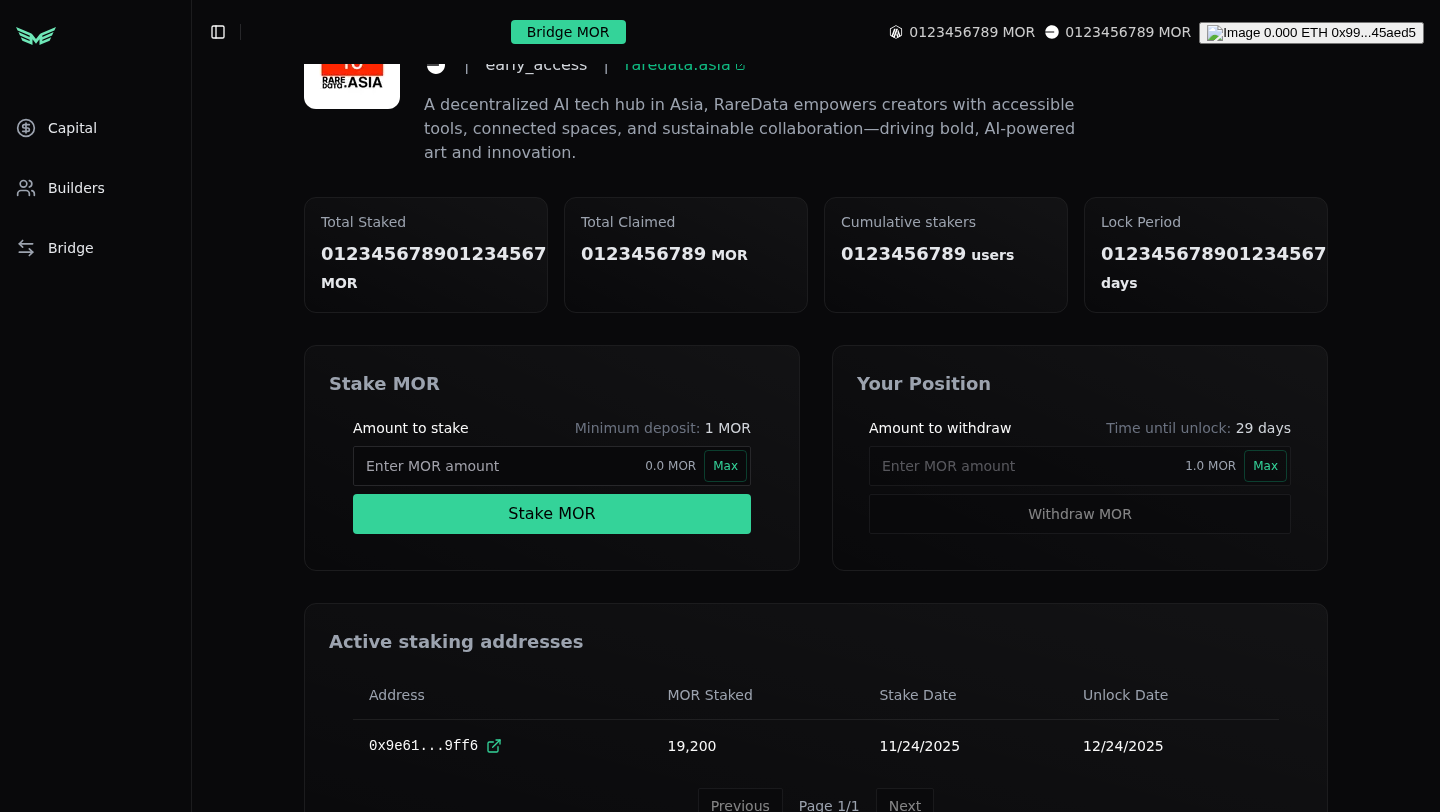Image resolution: width=1440 pixels, height=812 pixels.
Task: Click the Morpheus wings logo
Action: point(36,36)
